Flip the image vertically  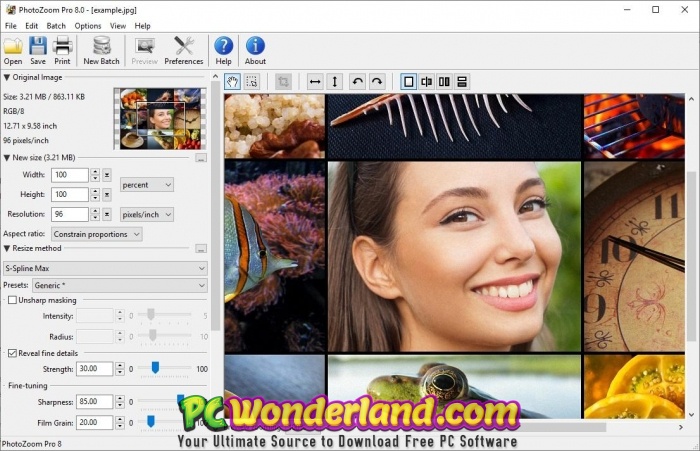click(x=335, y=82)
